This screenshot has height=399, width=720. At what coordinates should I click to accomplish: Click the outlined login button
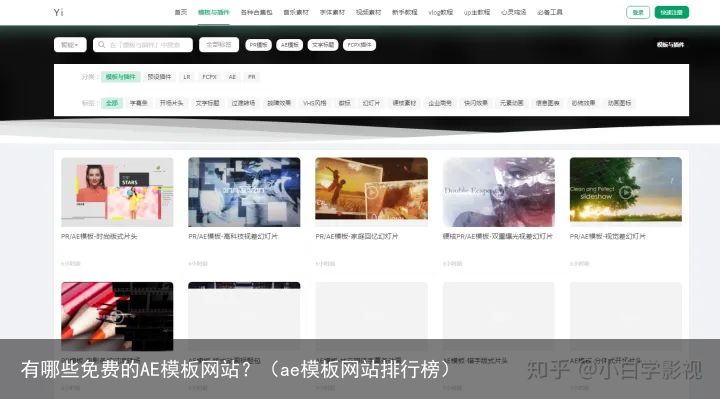pyautogui.click(x=638, y=12)
